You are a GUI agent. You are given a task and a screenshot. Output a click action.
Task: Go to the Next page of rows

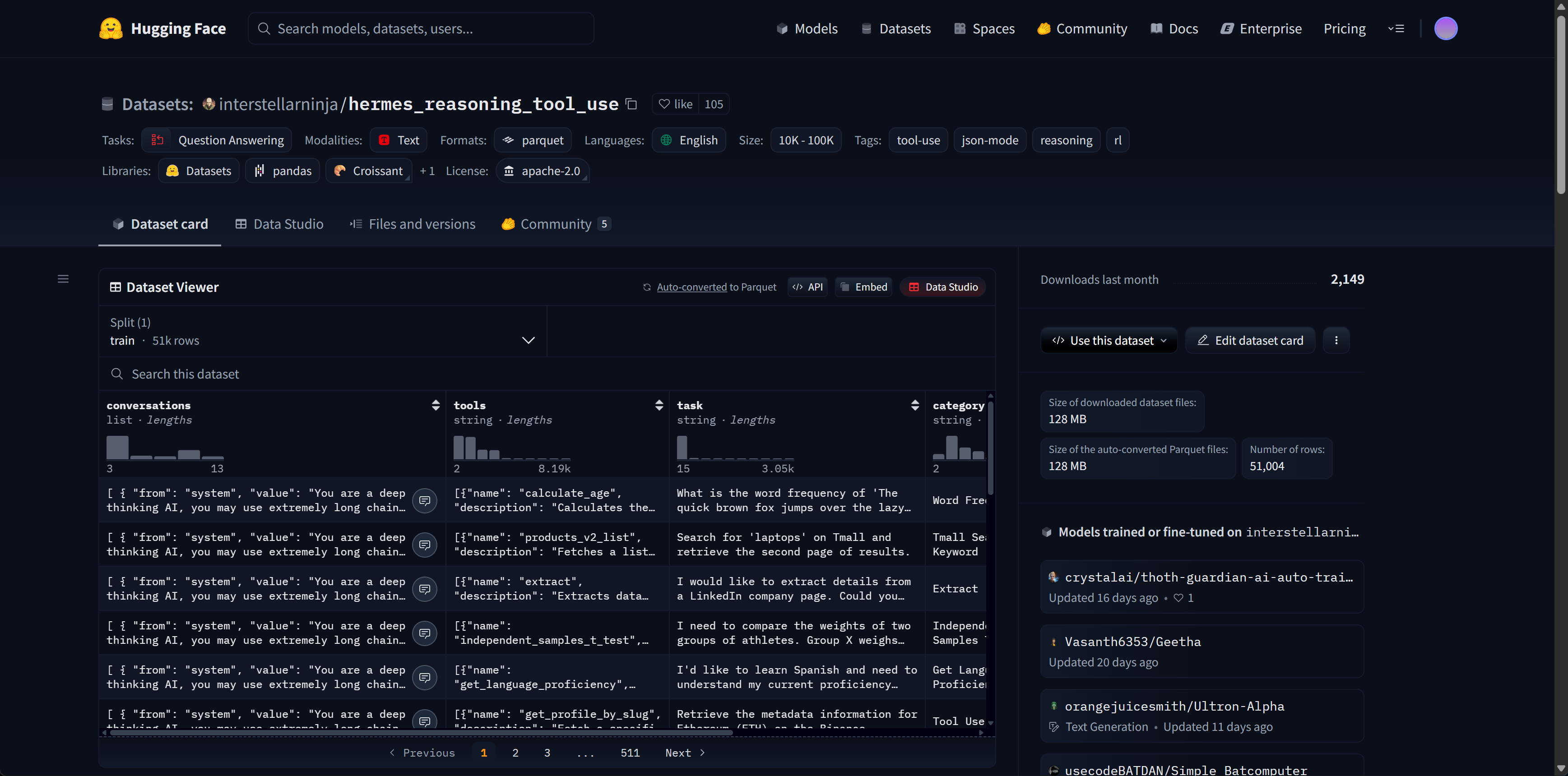point(685,753)
